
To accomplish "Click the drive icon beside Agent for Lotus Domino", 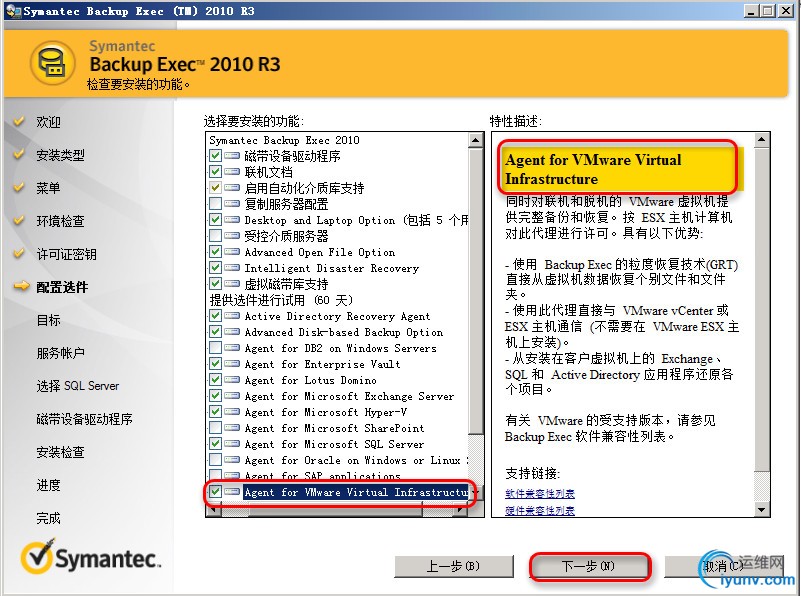I will tap(232, 379).
